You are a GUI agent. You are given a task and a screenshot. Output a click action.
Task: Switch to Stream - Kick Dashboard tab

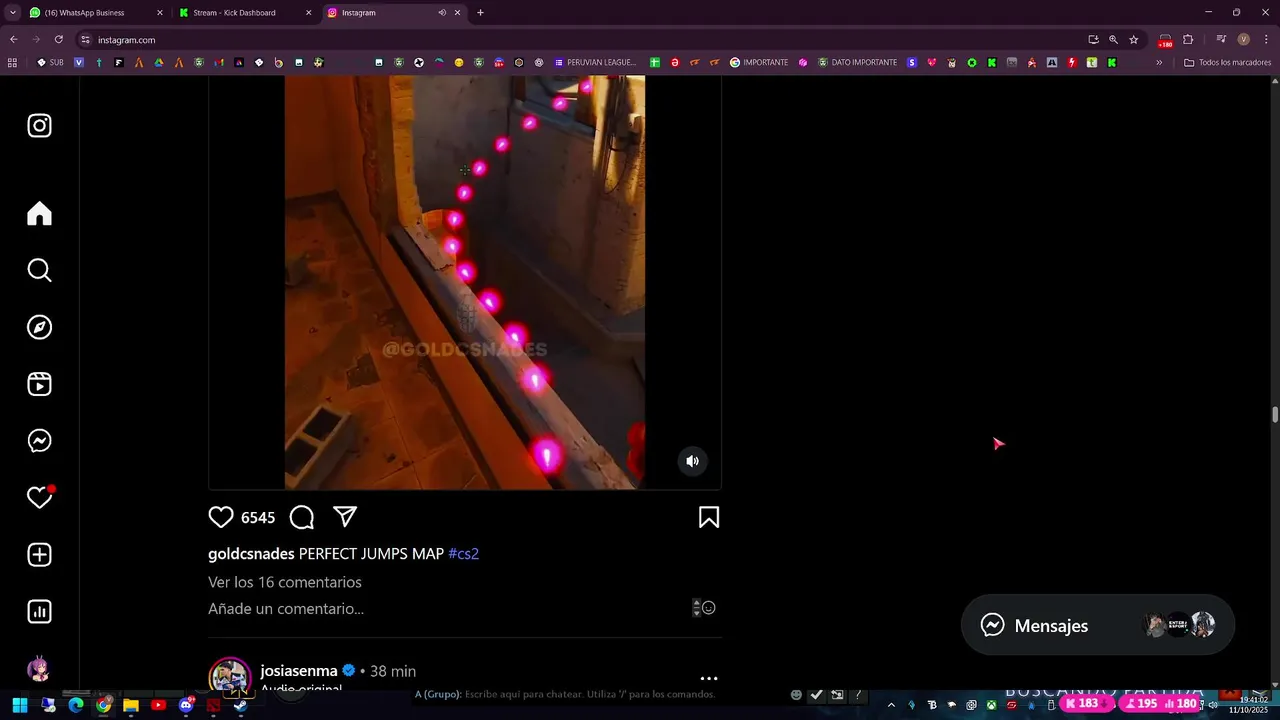(245, 13)
